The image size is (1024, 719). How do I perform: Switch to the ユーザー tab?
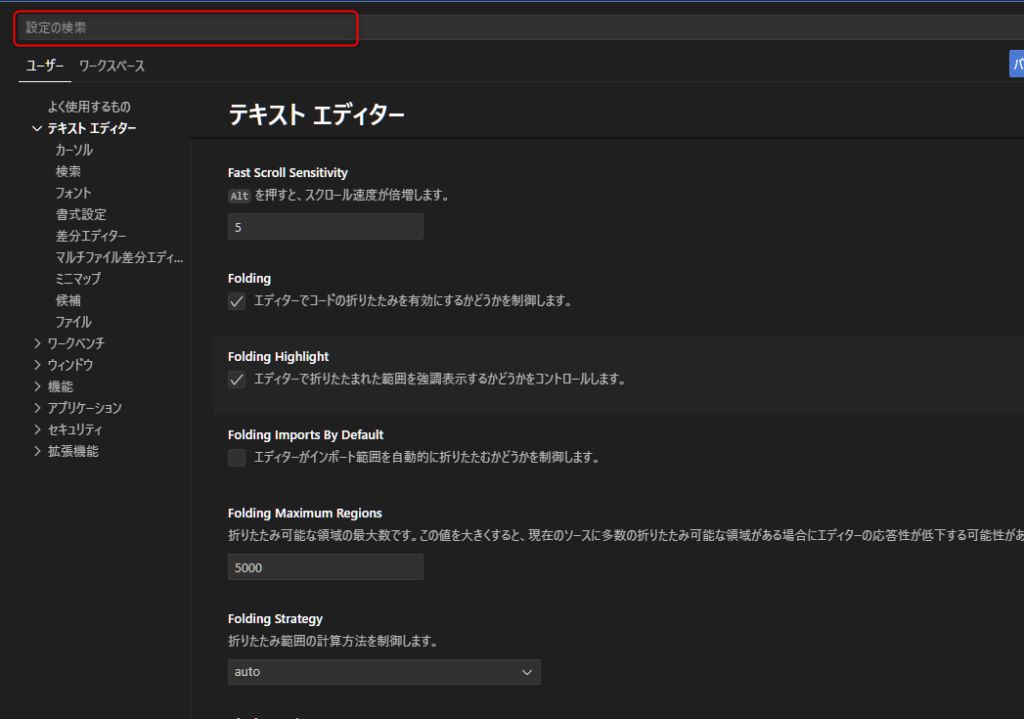44,65
